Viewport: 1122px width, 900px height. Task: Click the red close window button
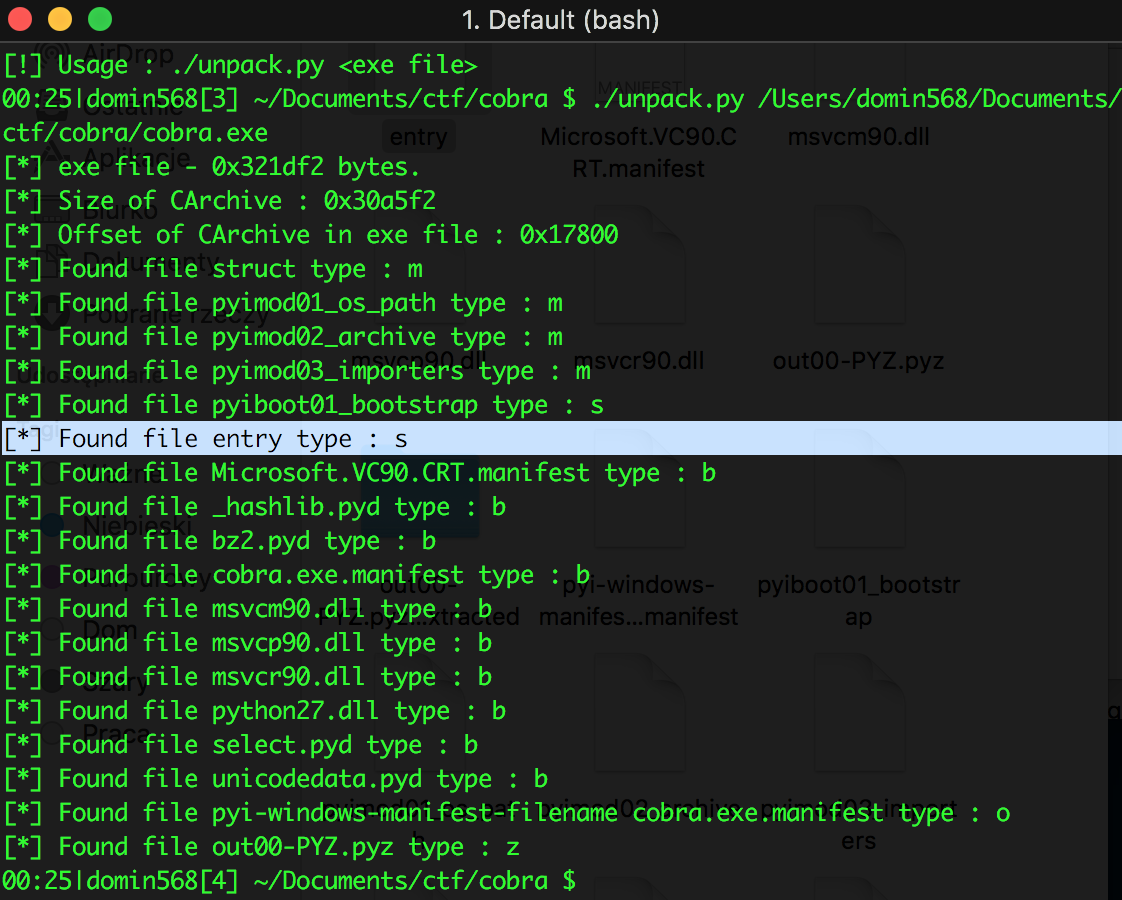pyautogui.click(x=20, y=19)
